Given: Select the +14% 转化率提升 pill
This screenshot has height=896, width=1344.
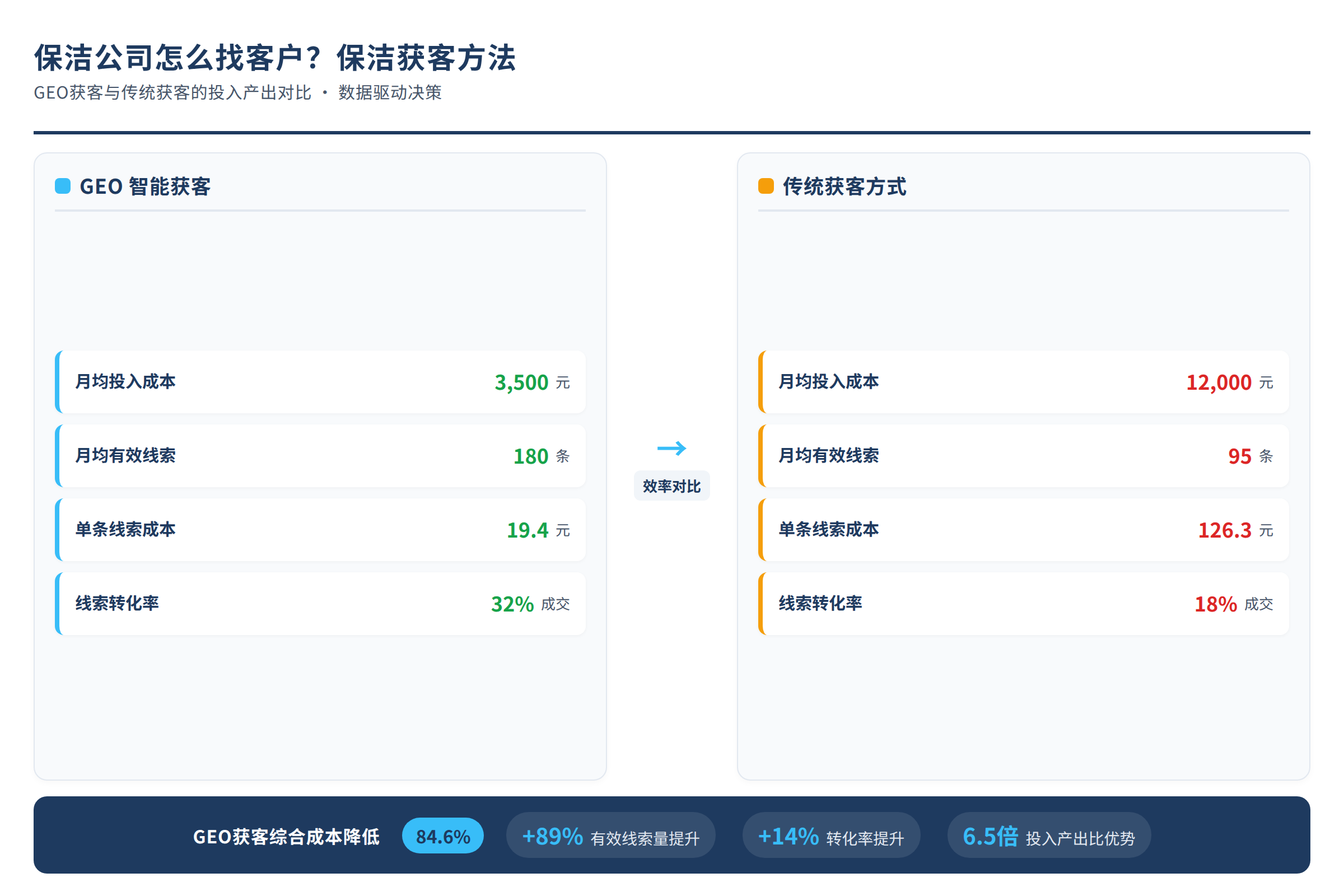Looking at the screenshot, I should coord(831,836).
